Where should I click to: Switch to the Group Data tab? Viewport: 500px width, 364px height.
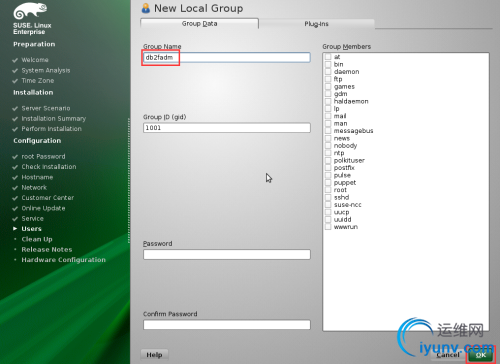pos(199,24)
